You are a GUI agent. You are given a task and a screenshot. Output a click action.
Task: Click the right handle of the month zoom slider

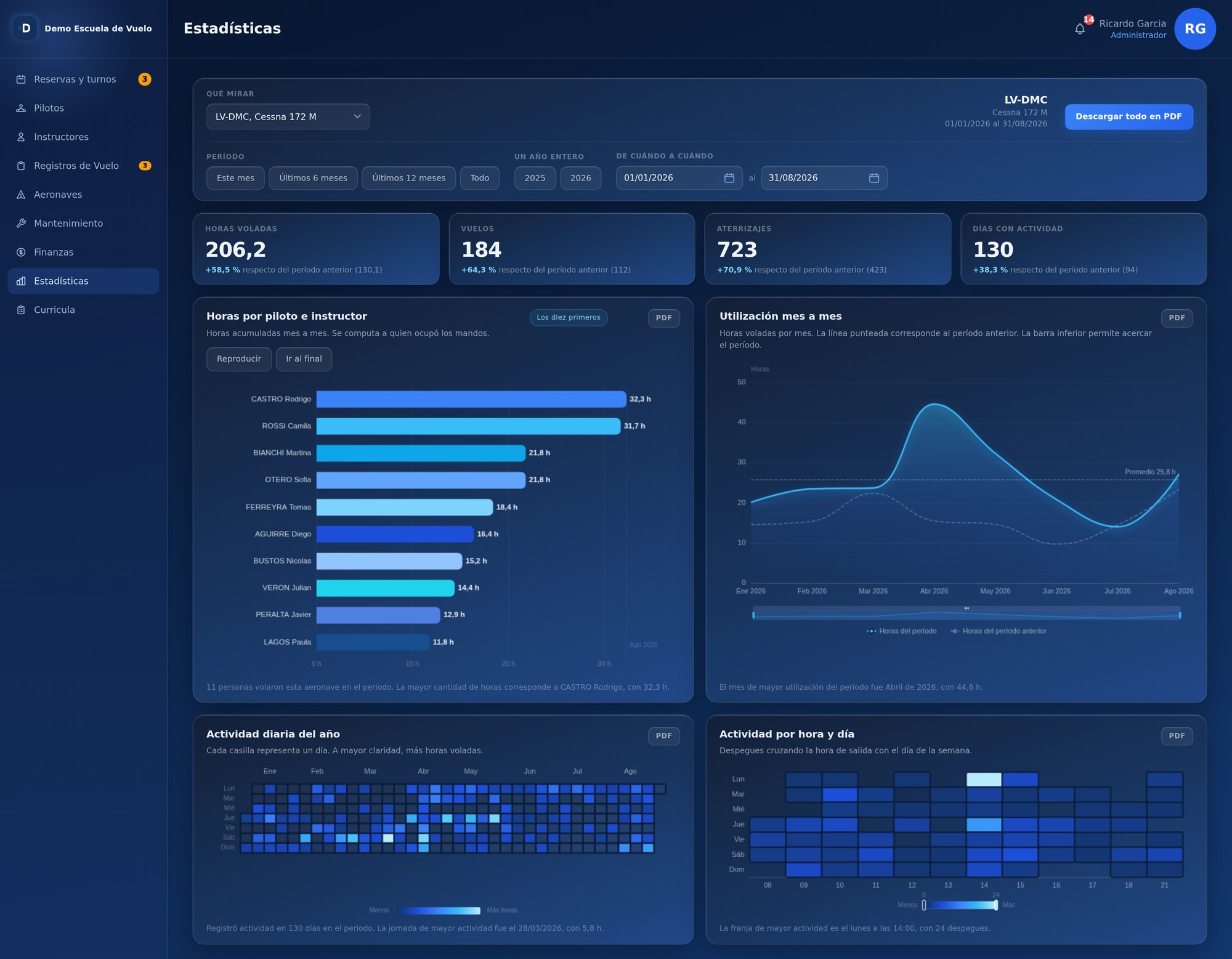pyautogui.click(x=1180, y=615)
